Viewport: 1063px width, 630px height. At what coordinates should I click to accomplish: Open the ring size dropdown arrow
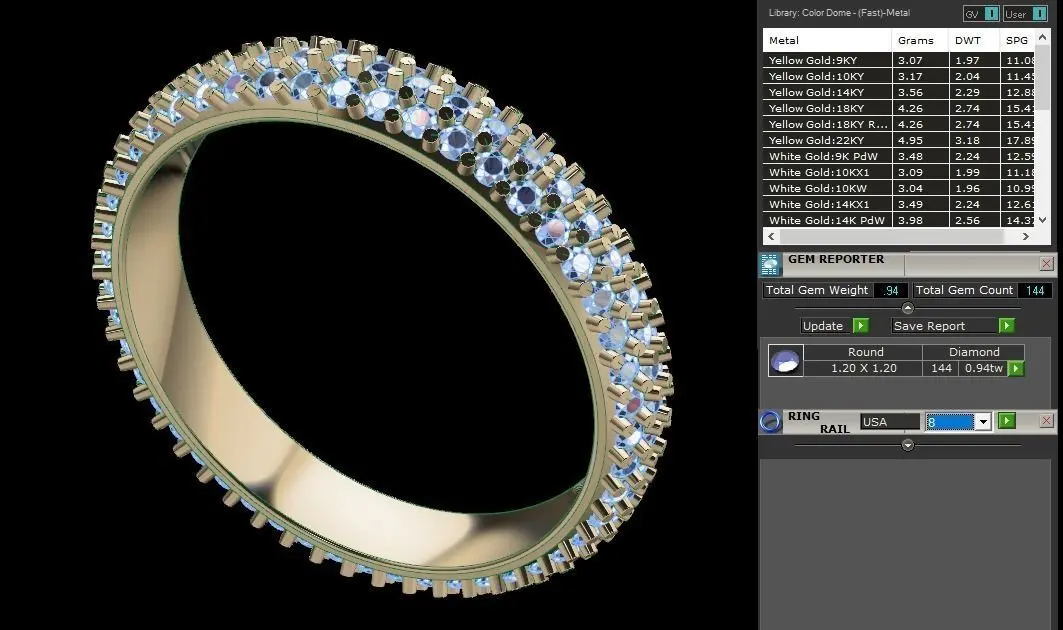(983, 422)
